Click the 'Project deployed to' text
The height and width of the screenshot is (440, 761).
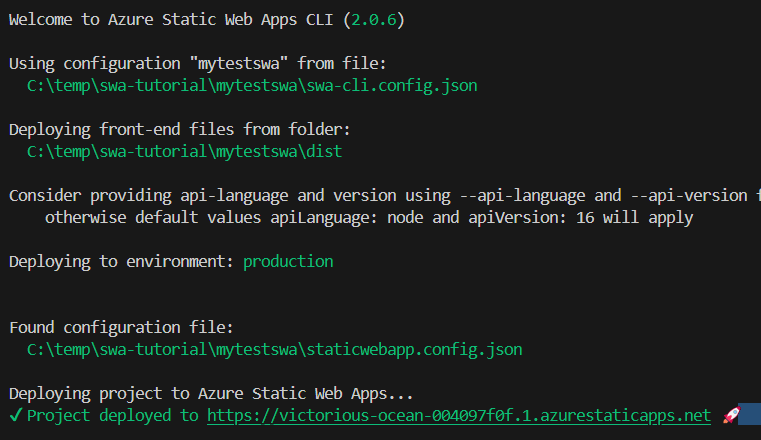tap(113, 416)
